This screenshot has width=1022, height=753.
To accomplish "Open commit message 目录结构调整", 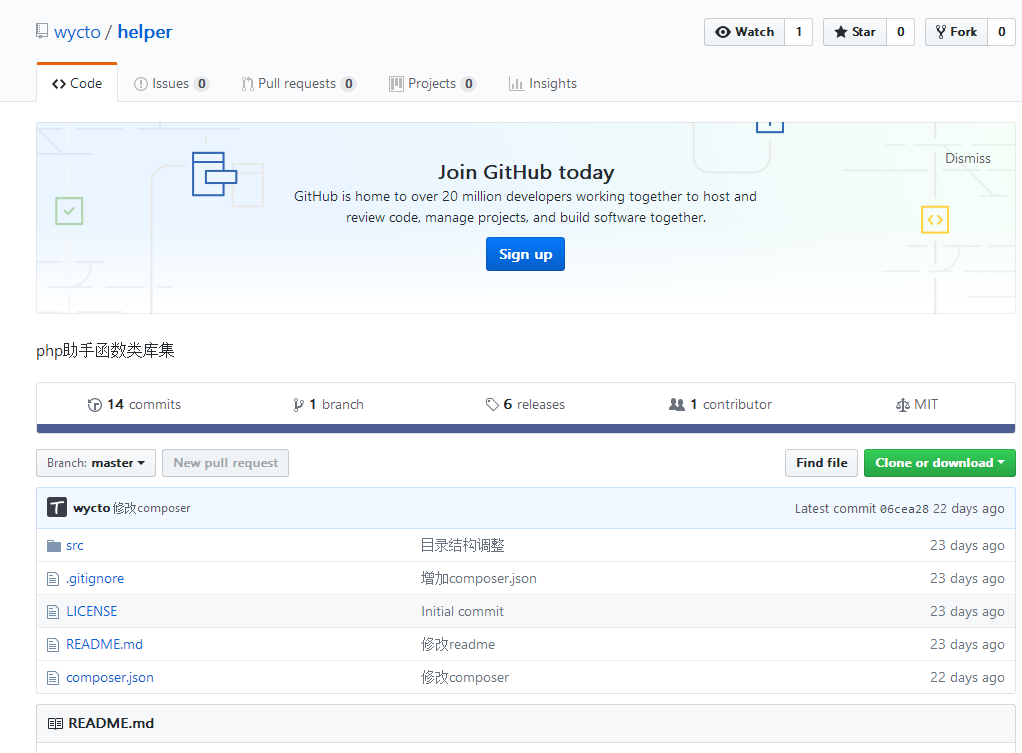I will (463, 546).
